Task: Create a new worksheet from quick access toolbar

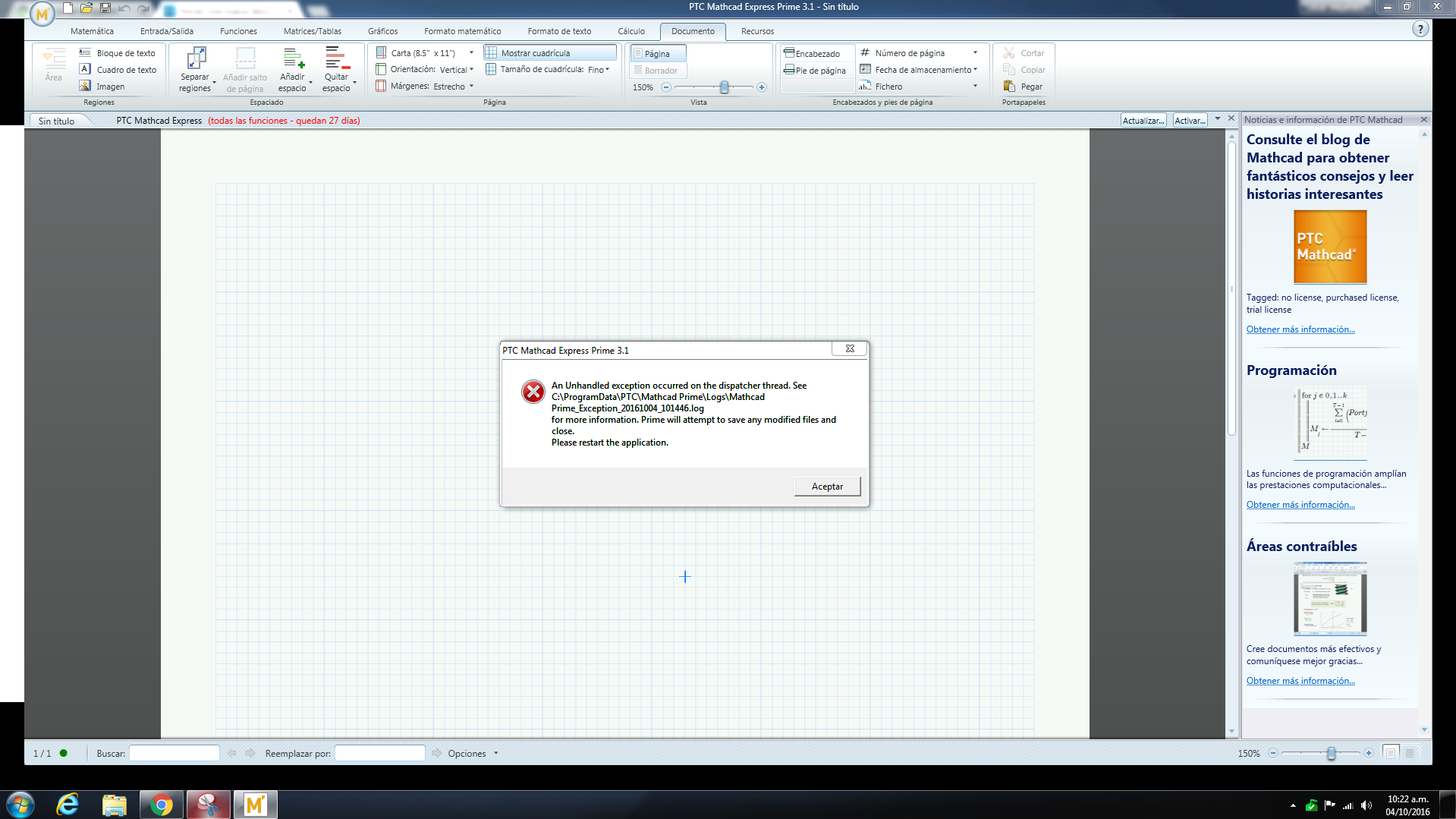Action: pos(68,8)
